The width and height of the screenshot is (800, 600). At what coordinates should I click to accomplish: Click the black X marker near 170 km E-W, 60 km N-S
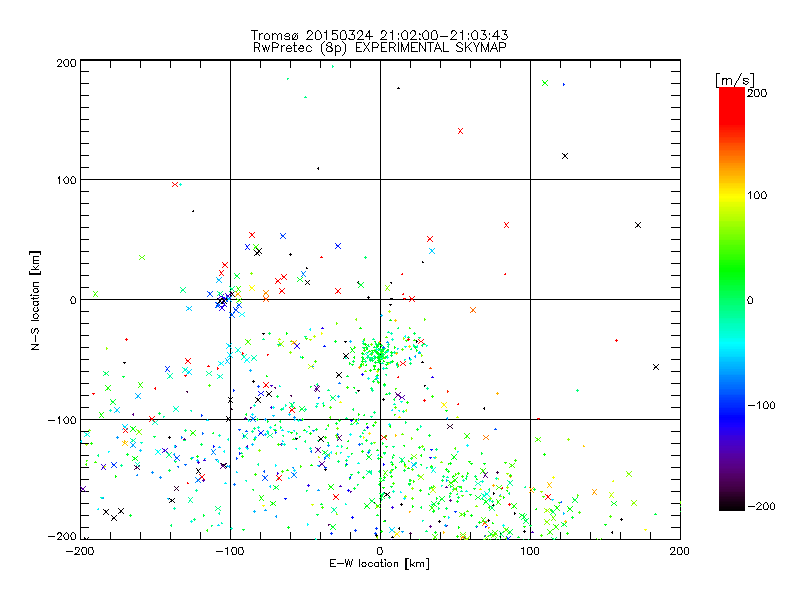[638, 225]
